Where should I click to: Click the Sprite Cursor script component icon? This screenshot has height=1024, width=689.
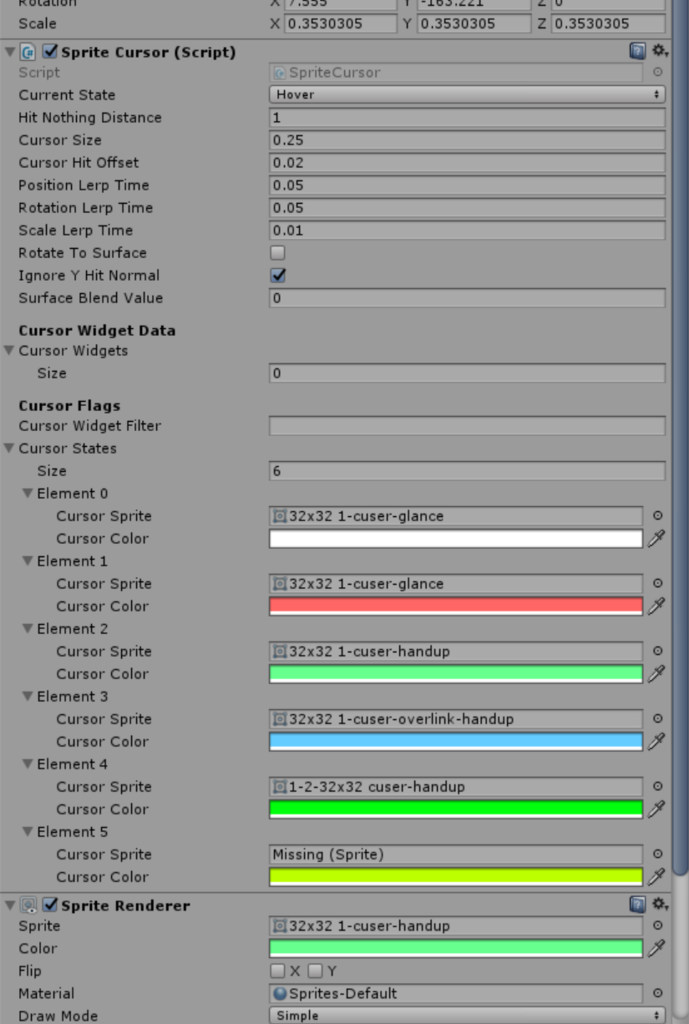[x=28, y=52]
